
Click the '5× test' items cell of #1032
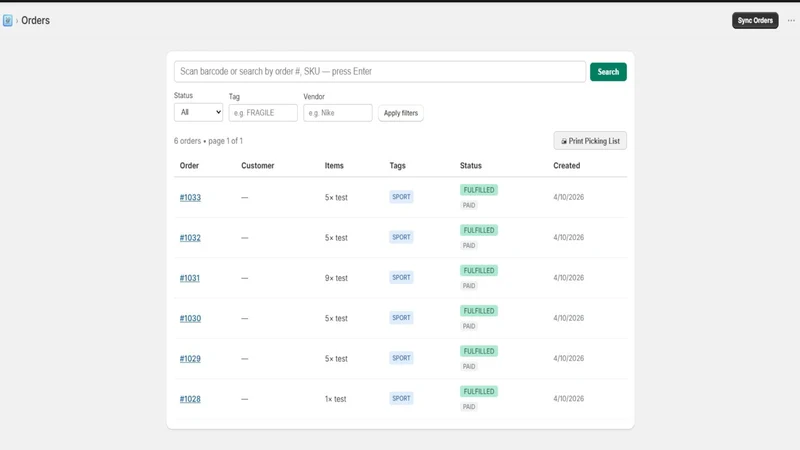[x=336, y=238]
